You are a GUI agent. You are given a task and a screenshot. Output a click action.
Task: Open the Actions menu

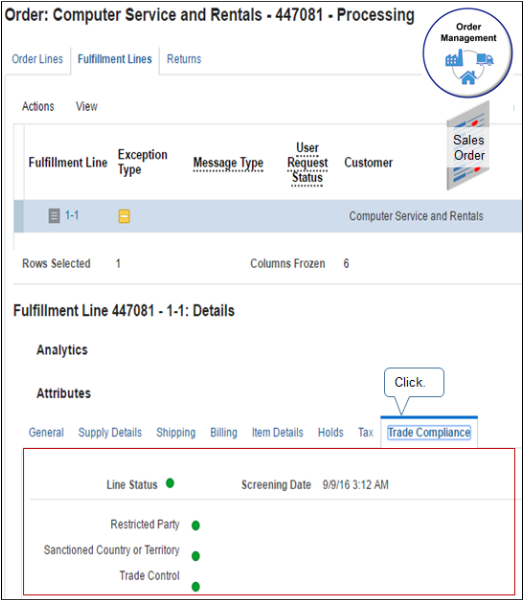pyautogui.click(x=38, y=106)
